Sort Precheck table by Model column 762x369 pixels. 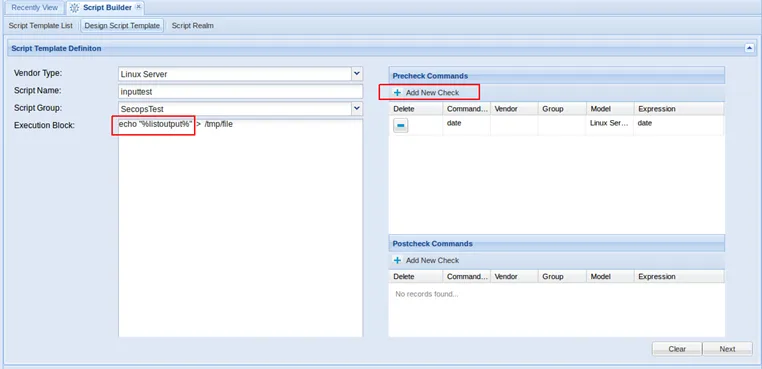point(609,109)
